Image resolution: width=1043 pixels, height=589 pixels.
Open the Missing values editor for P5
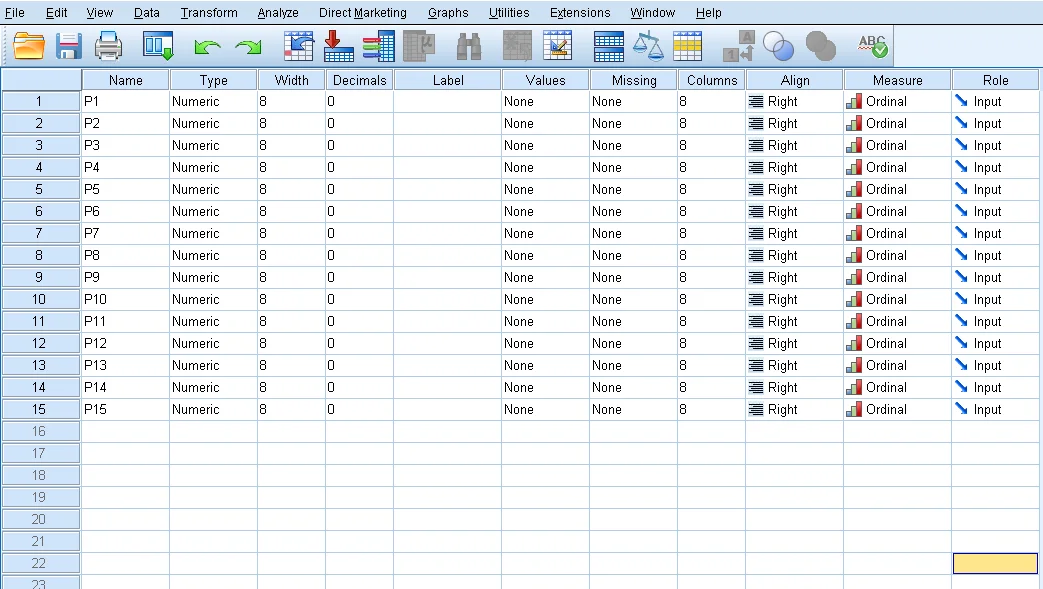point(632,189)
